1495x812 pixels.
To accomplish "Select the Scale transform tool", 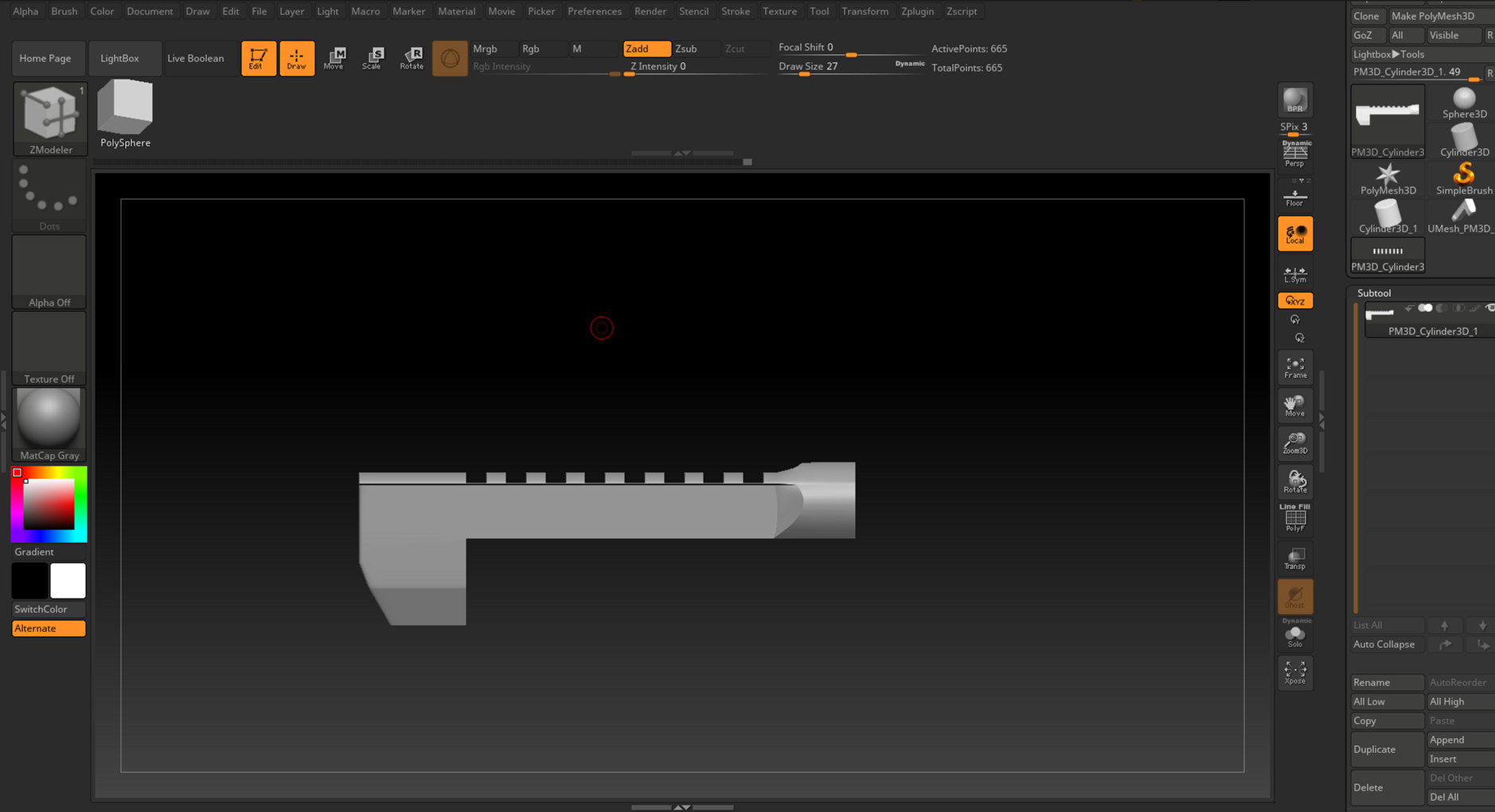I will [373, 58].
